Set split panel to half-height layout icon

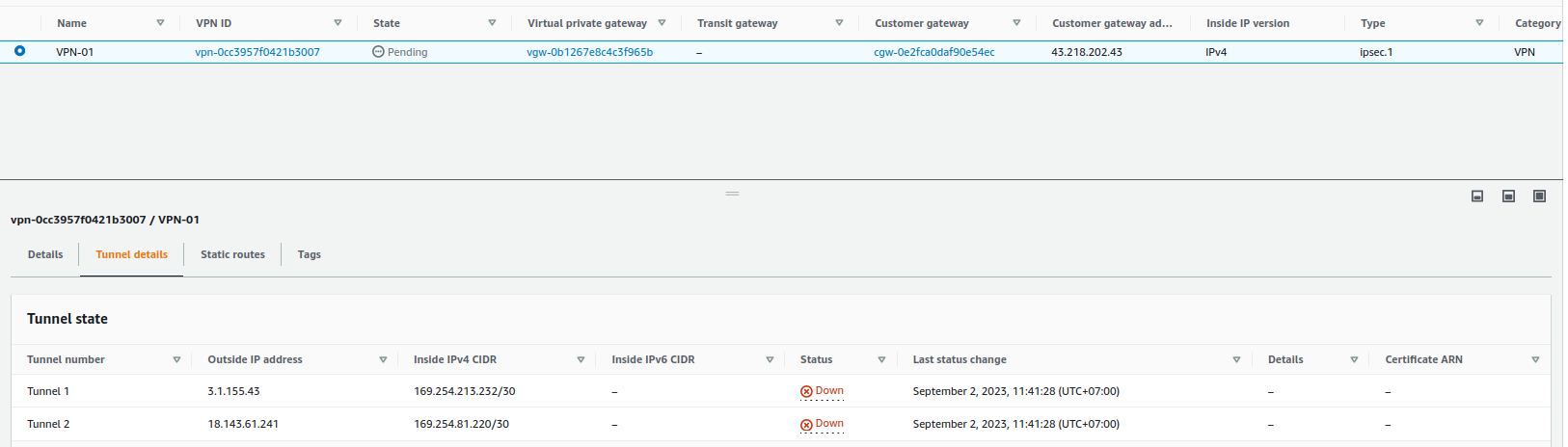pos(1509,197)
